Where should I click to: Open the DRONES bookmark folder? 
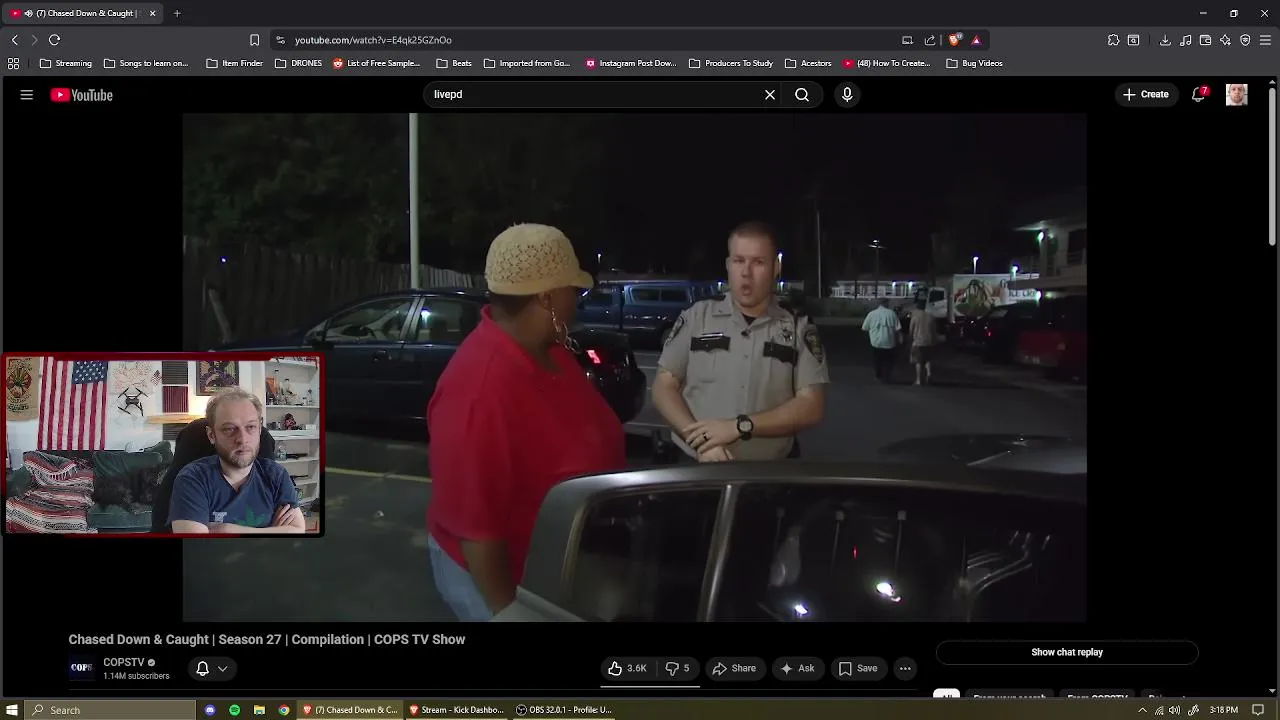[299, 63]
